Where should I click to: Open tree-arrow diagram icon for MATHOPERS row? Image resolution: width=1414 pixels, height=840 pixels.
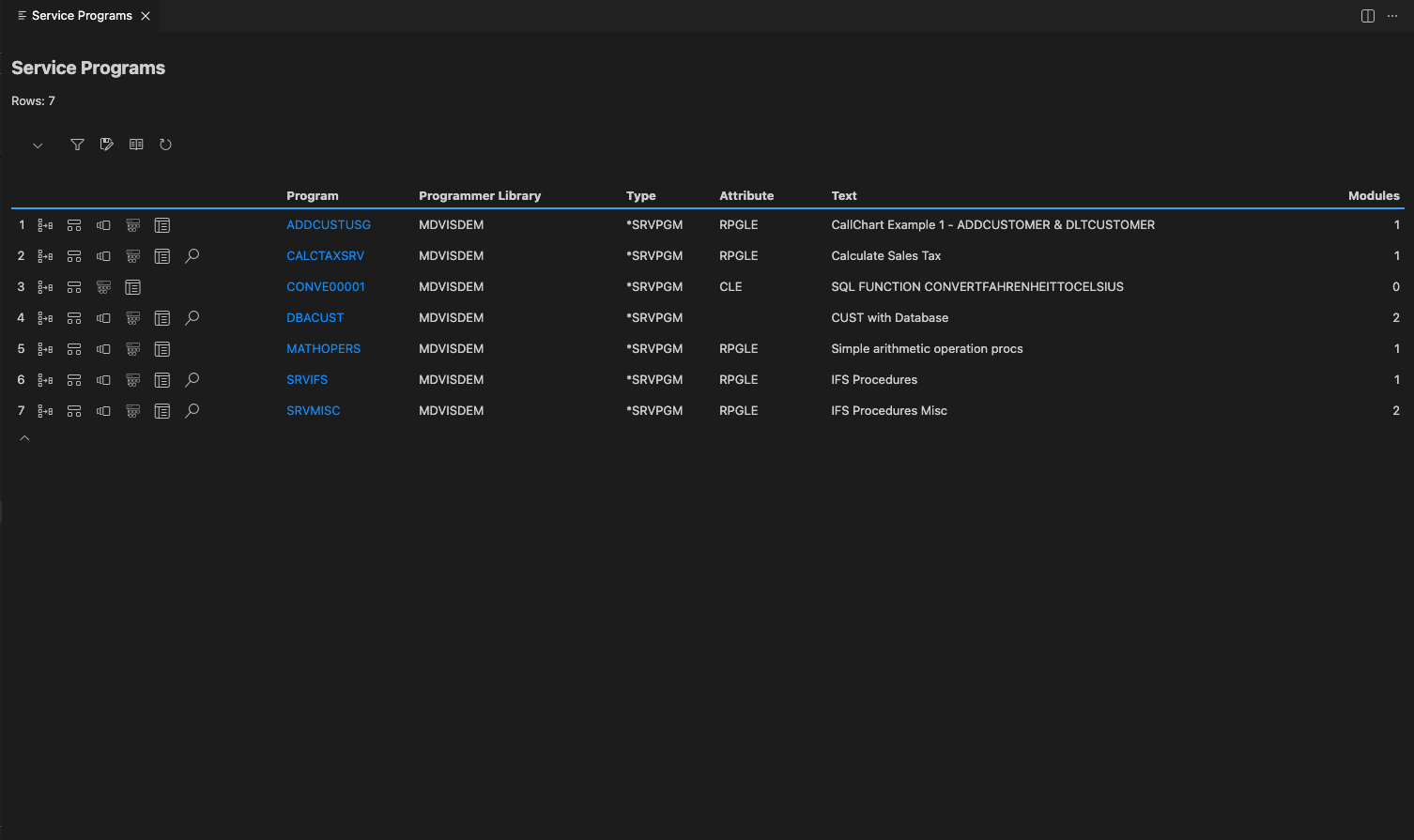tap(45, 349)
